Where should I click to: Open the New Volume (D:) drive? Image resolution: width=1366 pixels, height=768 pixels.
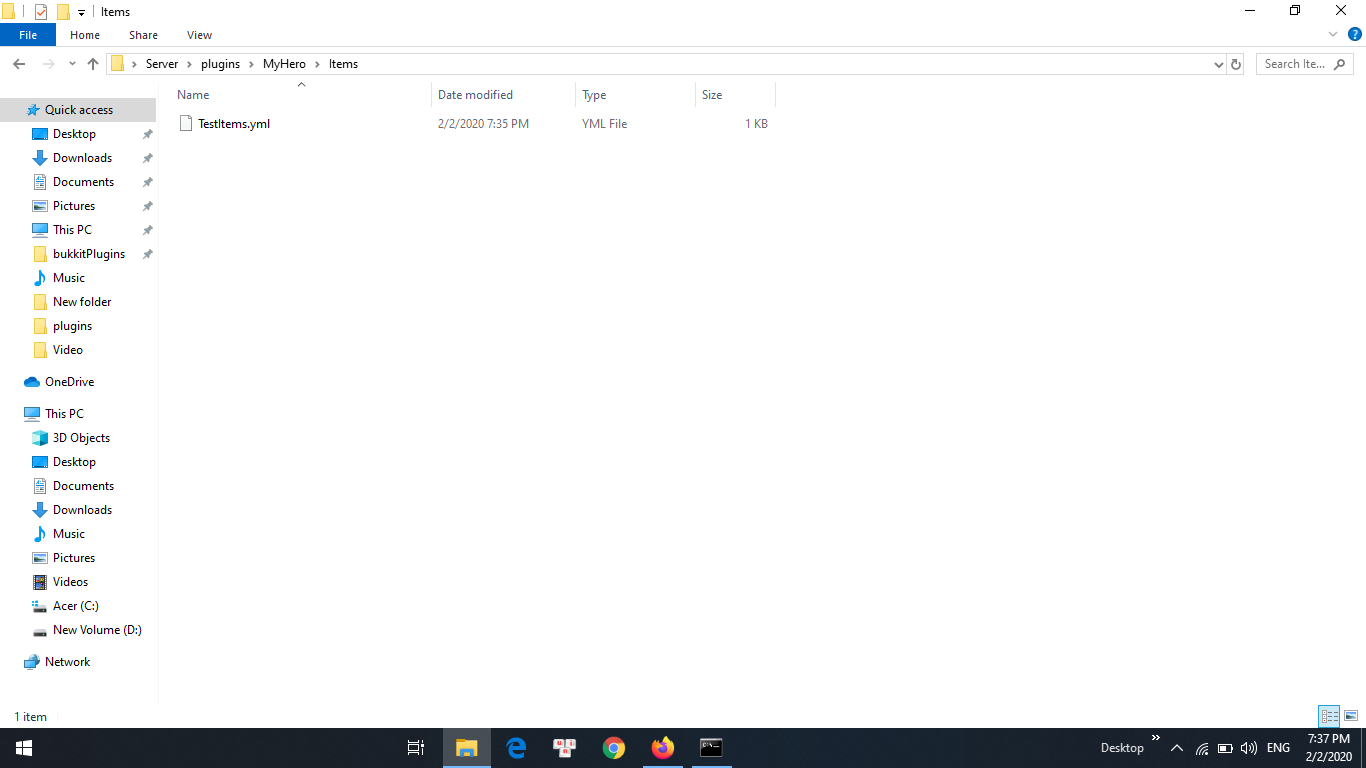(97, 630)
